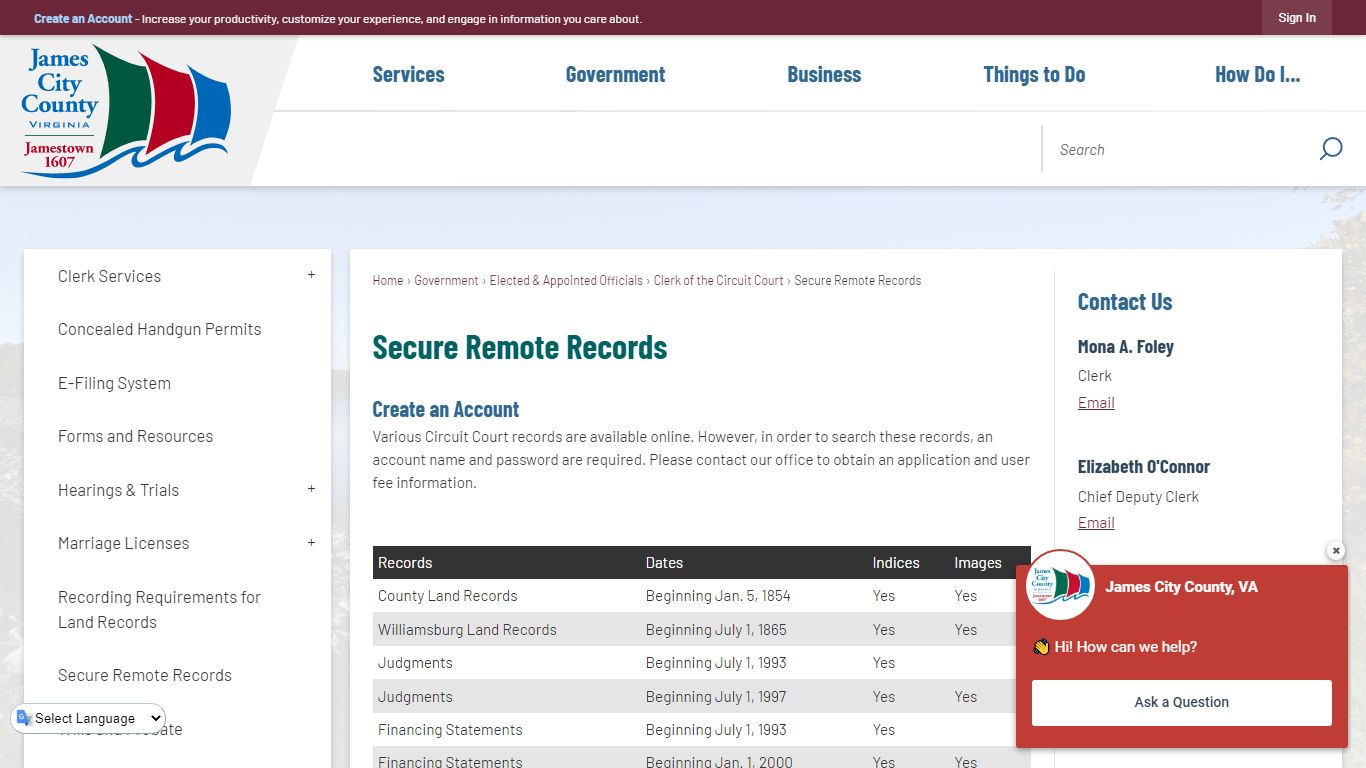Screen dimensions: 1366x768
Task: Email Elizabeth O'Connor
Action: coord(1096,522)
